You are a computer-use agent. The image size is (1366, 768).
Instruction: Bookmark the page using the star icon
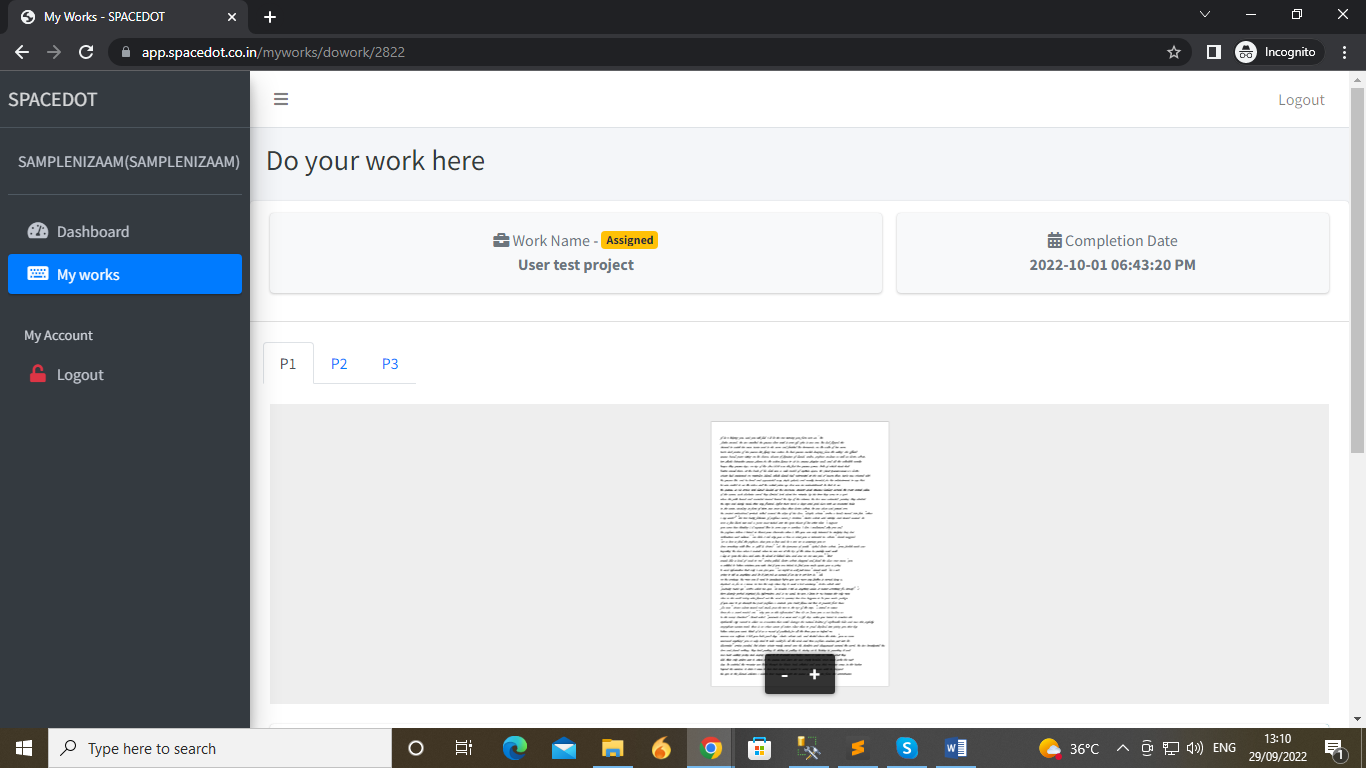click(x=1173, y=51)
